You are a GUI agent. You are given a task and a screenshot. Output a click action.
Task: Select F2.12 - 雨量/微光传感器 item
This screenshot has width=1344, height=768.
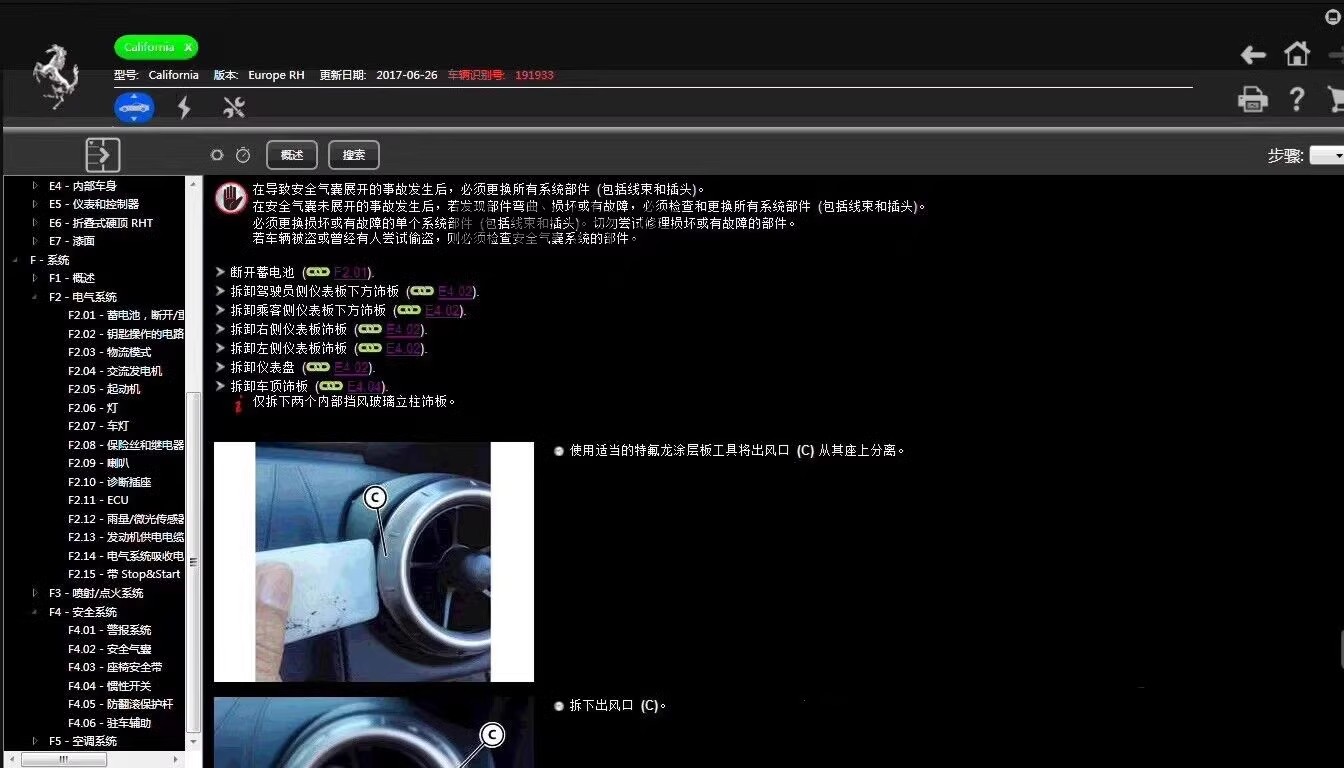click(x=126, y=519)
